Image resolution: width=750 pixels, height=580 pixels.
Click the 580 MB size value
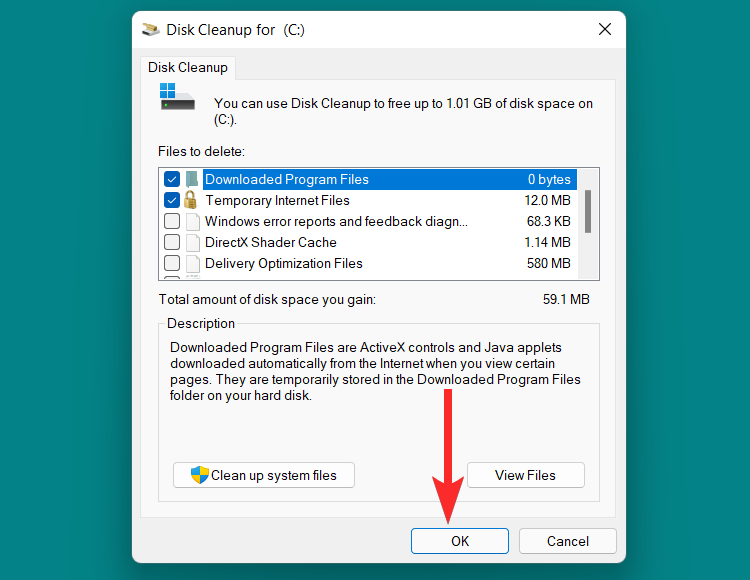click(549, 263)
